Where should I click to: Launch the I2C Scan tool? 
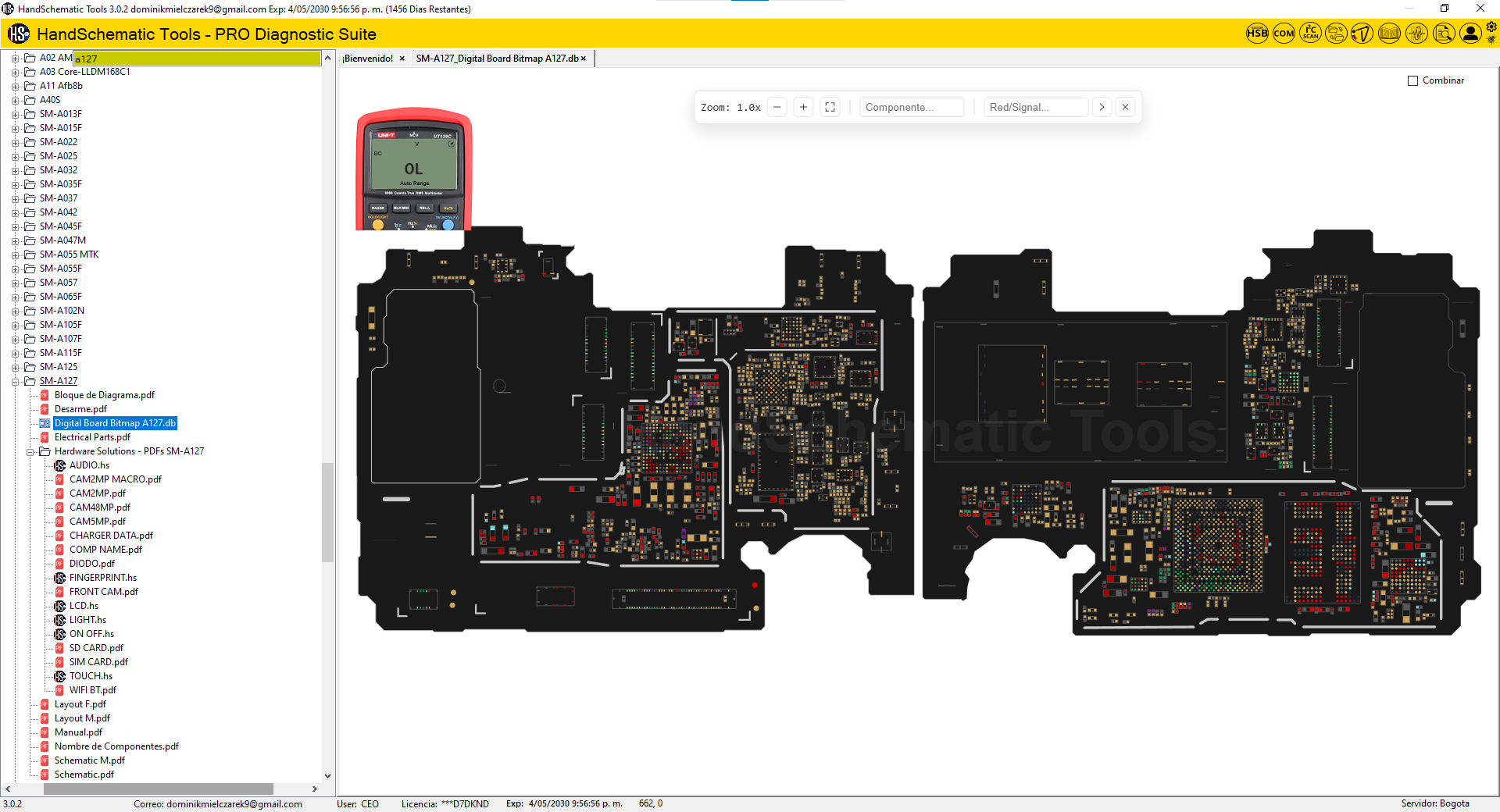(x=1310, y=34)
